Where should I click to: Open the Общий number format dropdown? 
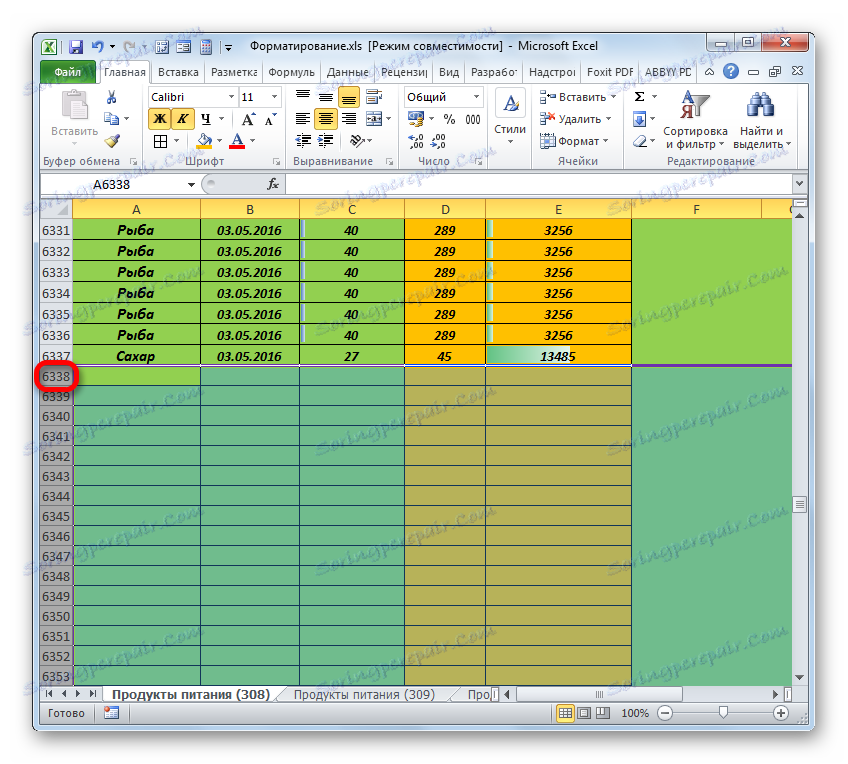(x=476, y=97)
